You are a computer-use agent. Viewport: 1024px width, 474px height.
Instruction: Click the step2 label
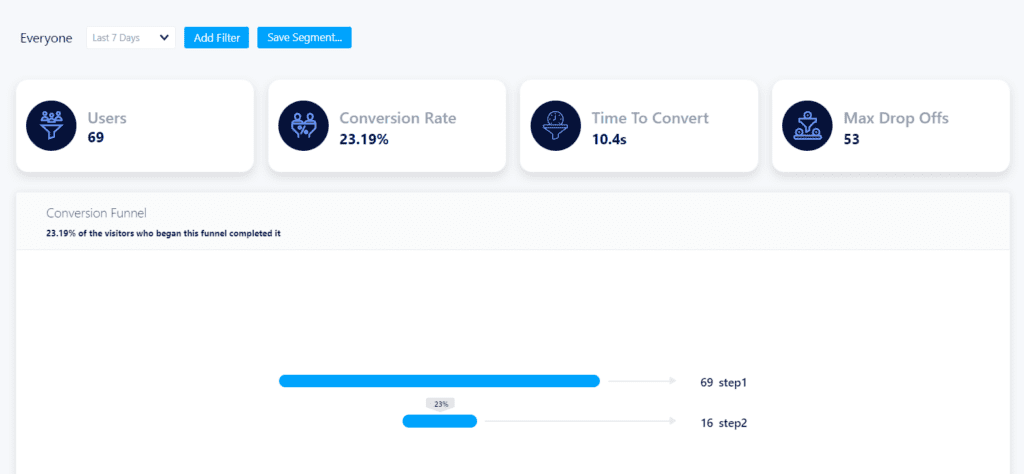point(733,423)
